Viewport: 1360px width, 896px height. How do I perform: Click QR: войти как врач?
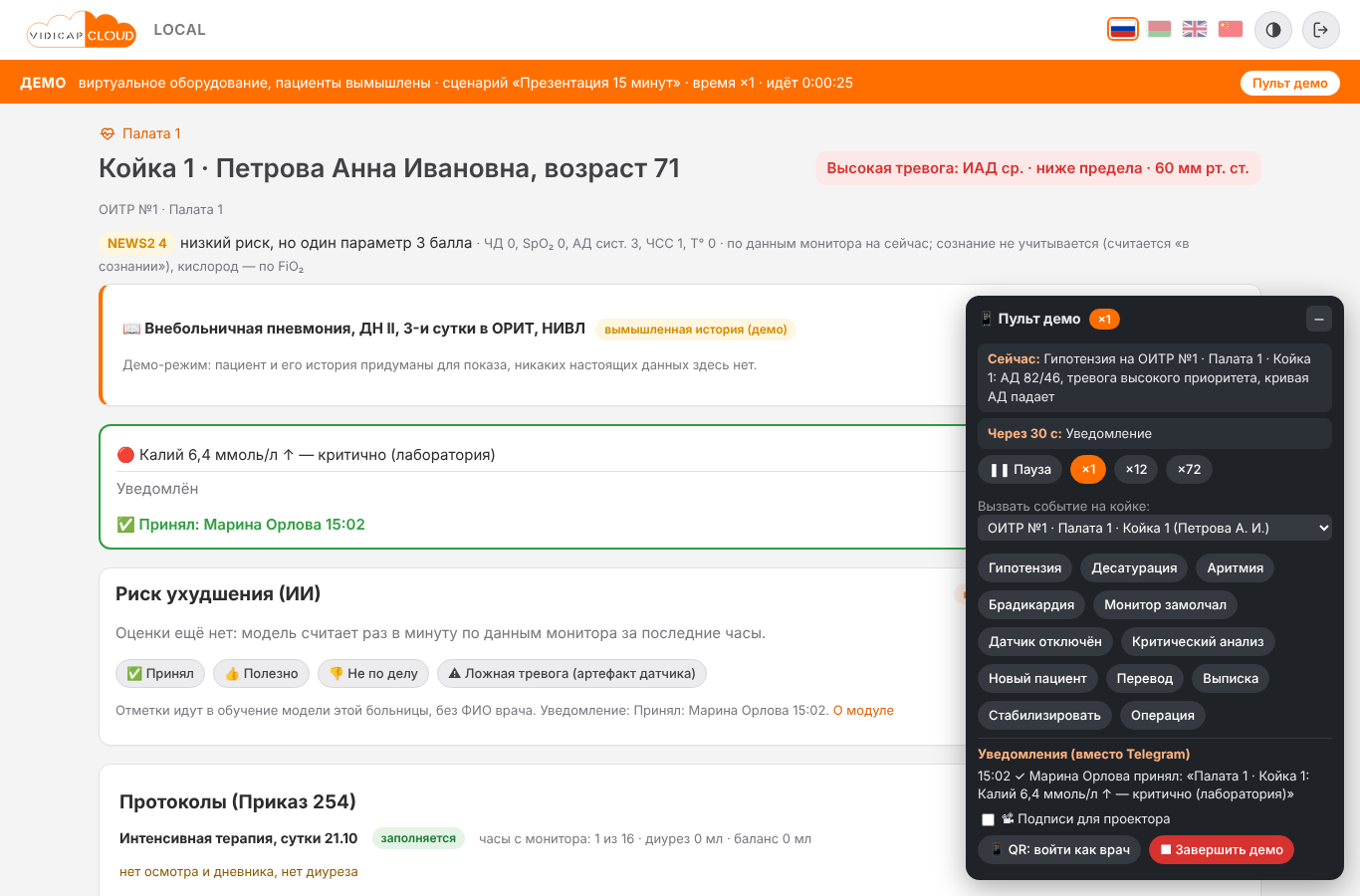click(x=1059, y=850)
